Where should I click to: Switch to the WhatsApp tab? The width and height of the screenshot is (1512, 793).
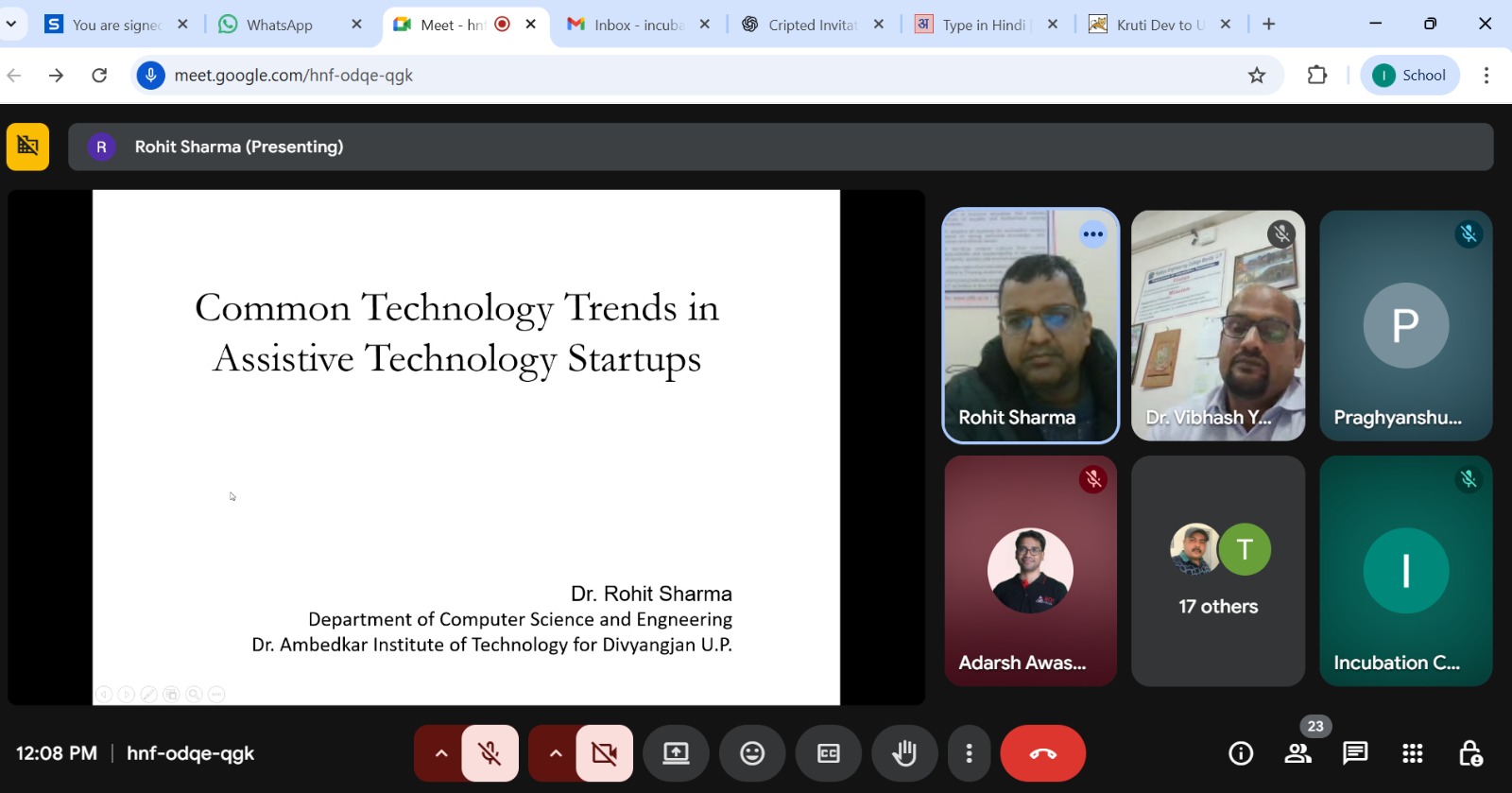click(x=279, y=25)
